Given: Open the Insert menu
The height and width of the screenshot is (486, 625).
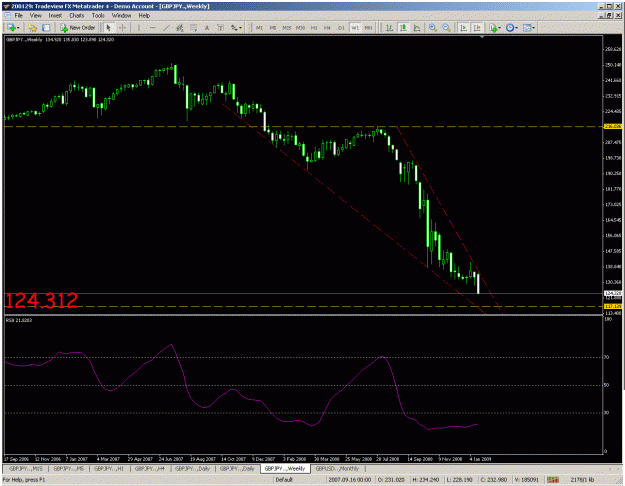Looking at the screenshot, I should 55,16.
